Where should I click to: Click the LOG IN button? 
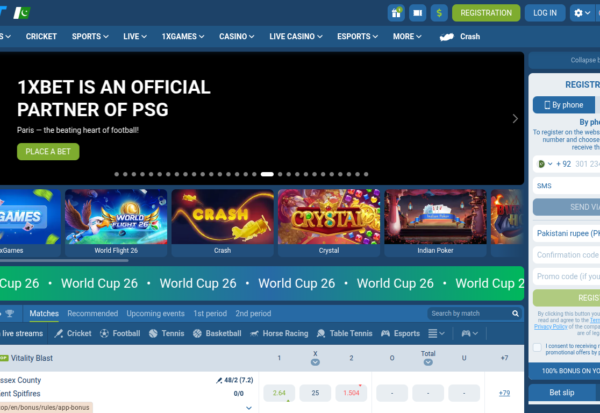(x=545, y=13)
